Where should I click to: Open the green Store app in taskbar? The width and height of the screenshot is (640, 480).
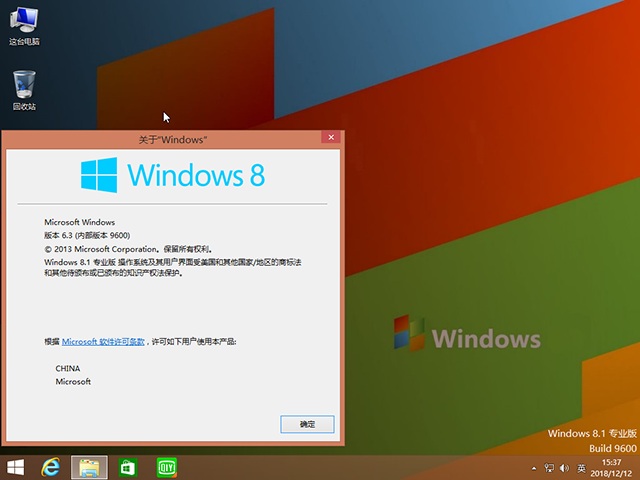coord(128,467)
